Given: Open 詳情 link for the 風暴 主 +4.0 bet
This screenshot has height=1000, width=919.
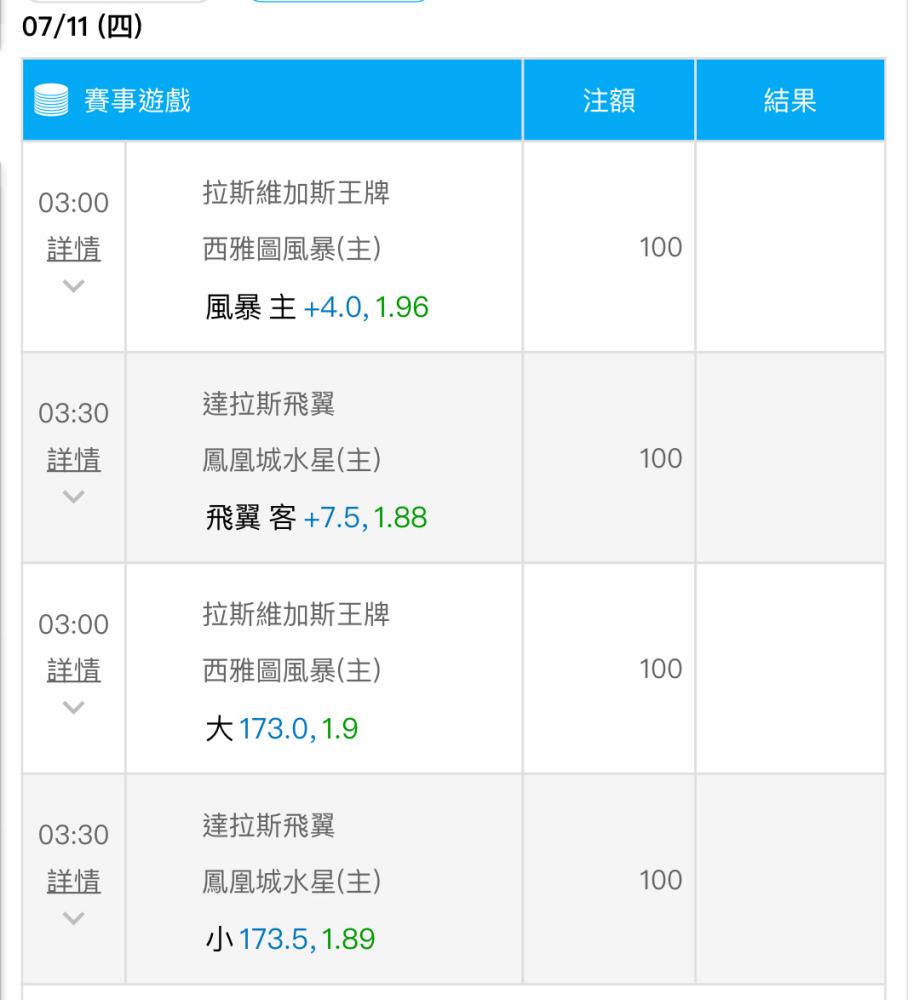Looking at the screenshot, I should click(x=74, y=249).
